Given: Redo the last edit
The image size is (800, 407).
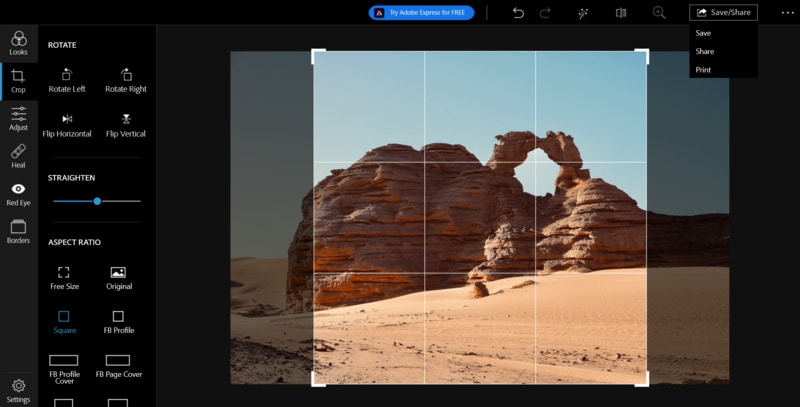Looking at the screenshot, I should [545, 13].
